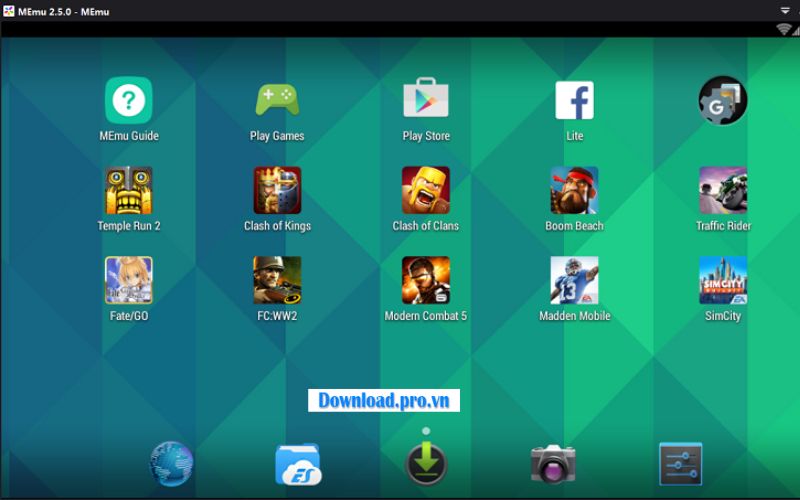Click the "Lite" label text
Screen dimensions: 800x500
pyautogui.click(x=574, y=136)
